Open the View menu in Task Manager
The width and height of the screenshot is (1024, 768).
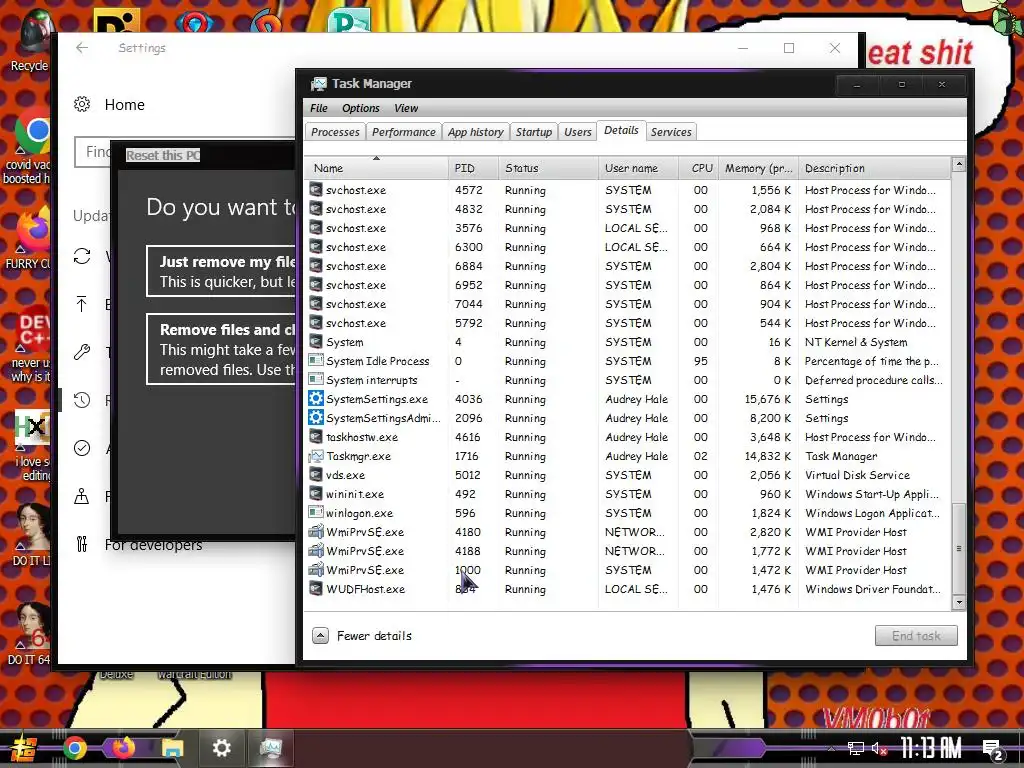pyautogui.click(x=406, y=108)
